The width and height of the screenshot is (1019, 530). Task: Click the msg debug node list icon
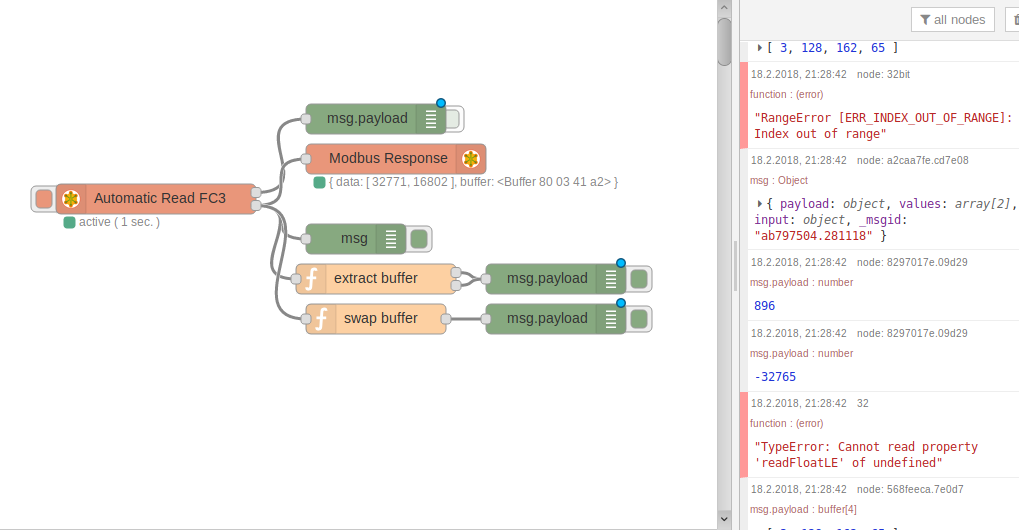tap(391, 239)
